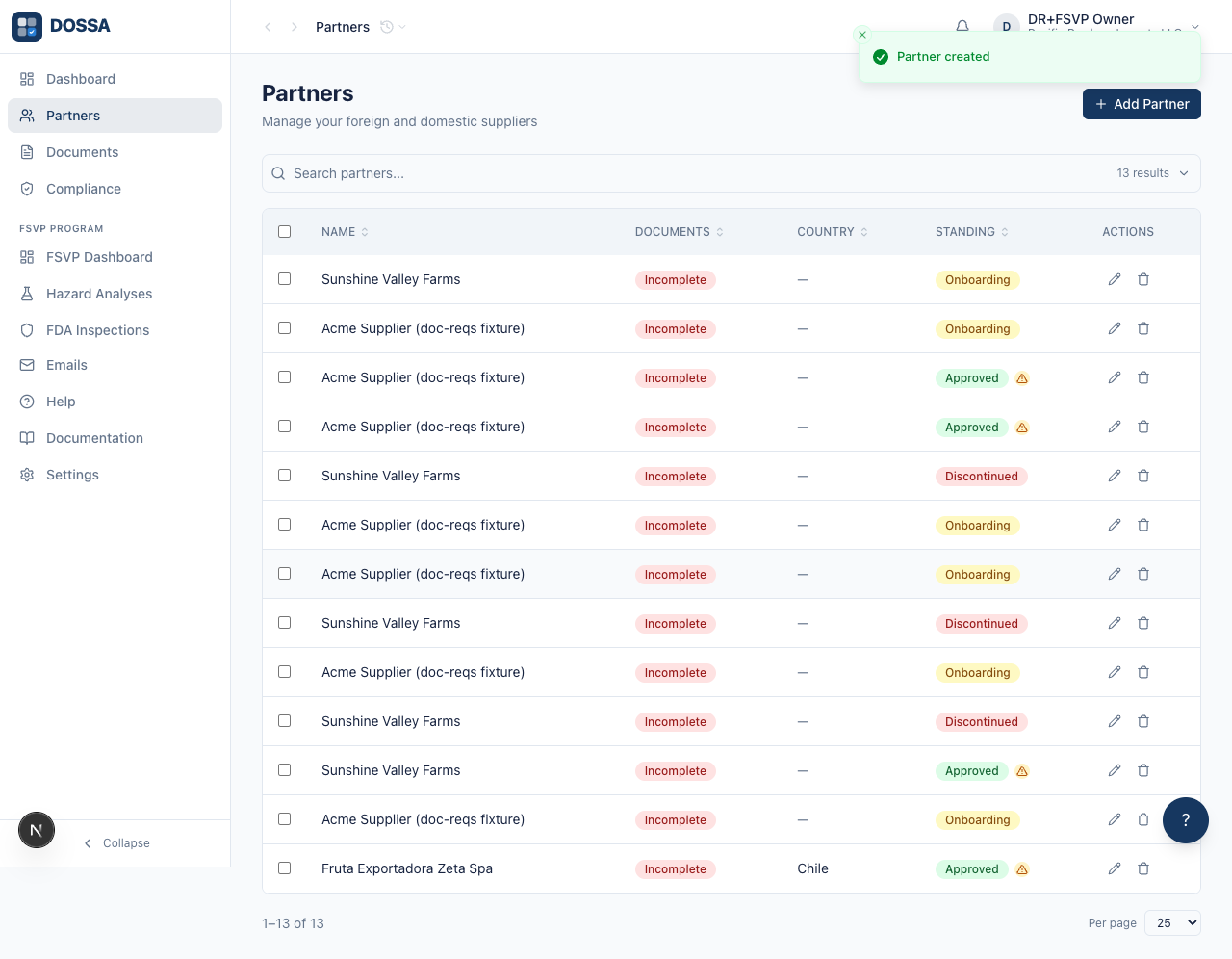Image resolution: width=1232 pixels, height=959 pixels.
Task: Sort table by the Standing column
Action: pyautogui.click(x=972, y=232)
